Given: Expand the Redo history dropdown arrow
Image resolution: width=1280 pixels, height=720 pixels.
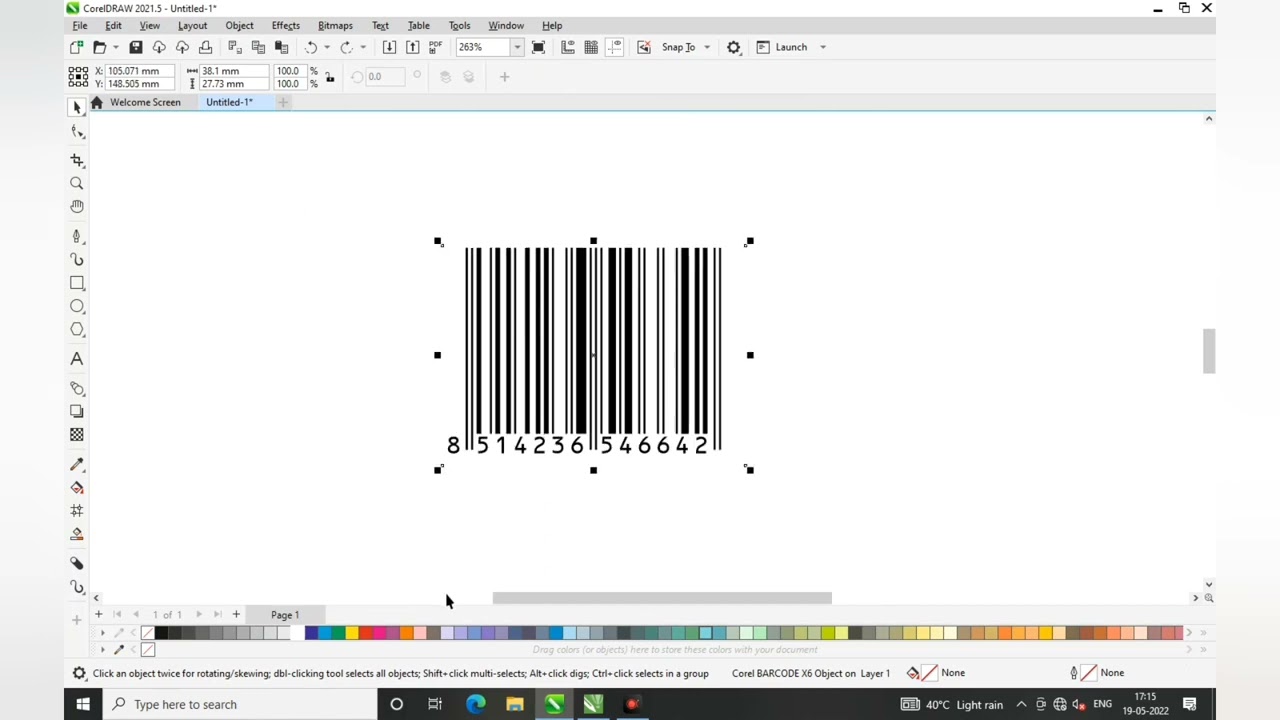Looking at the screenshot, I should pyautogui.click(x=363, y=47).
